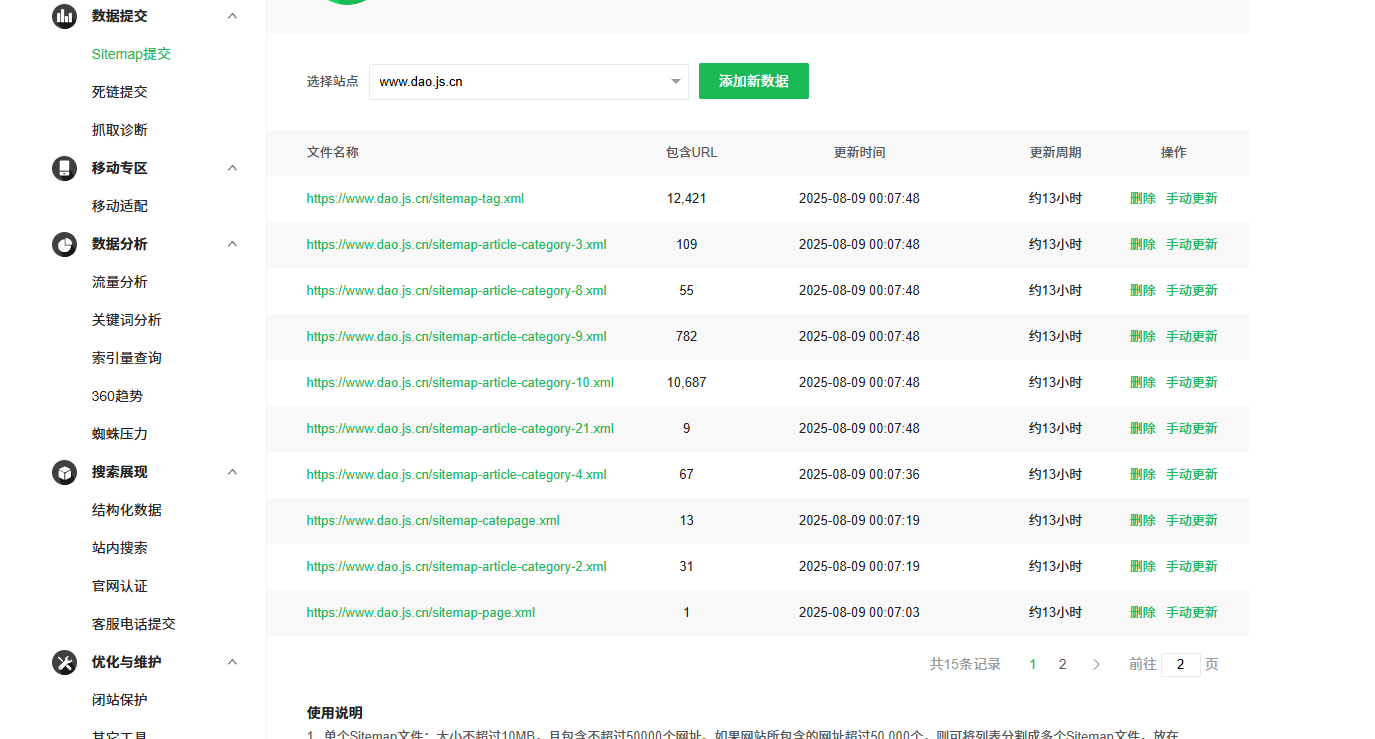Click the 优化与维护 tools icon
The height and width of the screenshot is (739, 1375).
(x=64, y=662)
